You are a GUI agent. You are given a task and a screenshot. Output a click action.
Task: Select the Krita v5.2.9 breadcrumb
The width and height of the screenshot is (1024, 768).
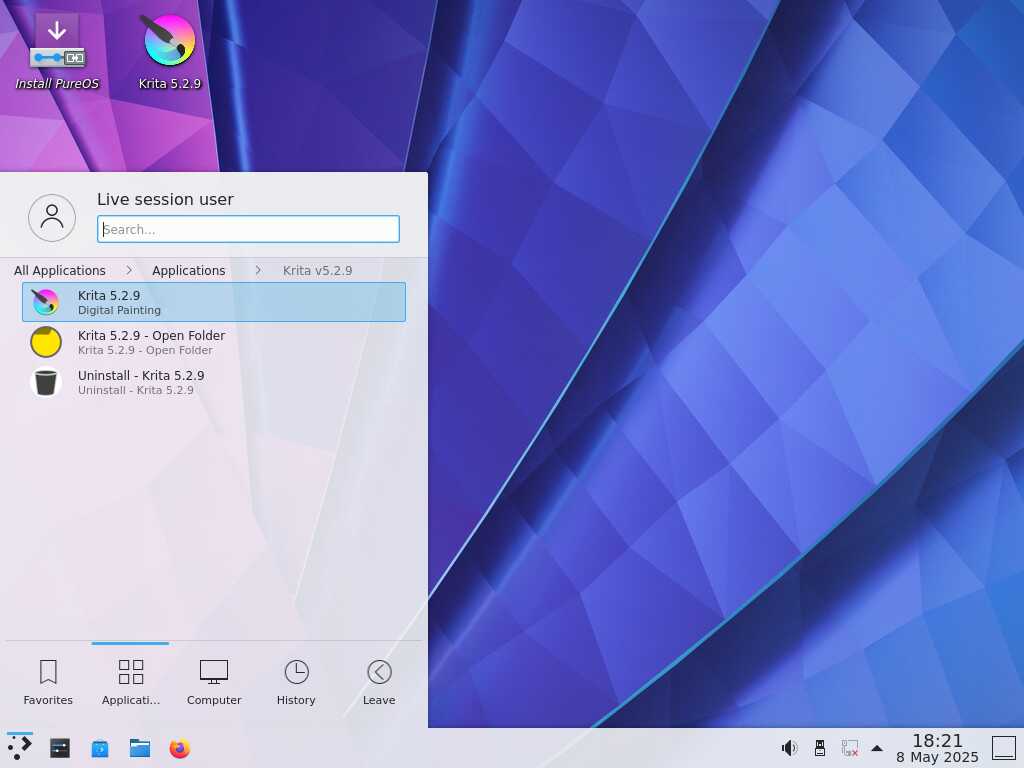317,270
